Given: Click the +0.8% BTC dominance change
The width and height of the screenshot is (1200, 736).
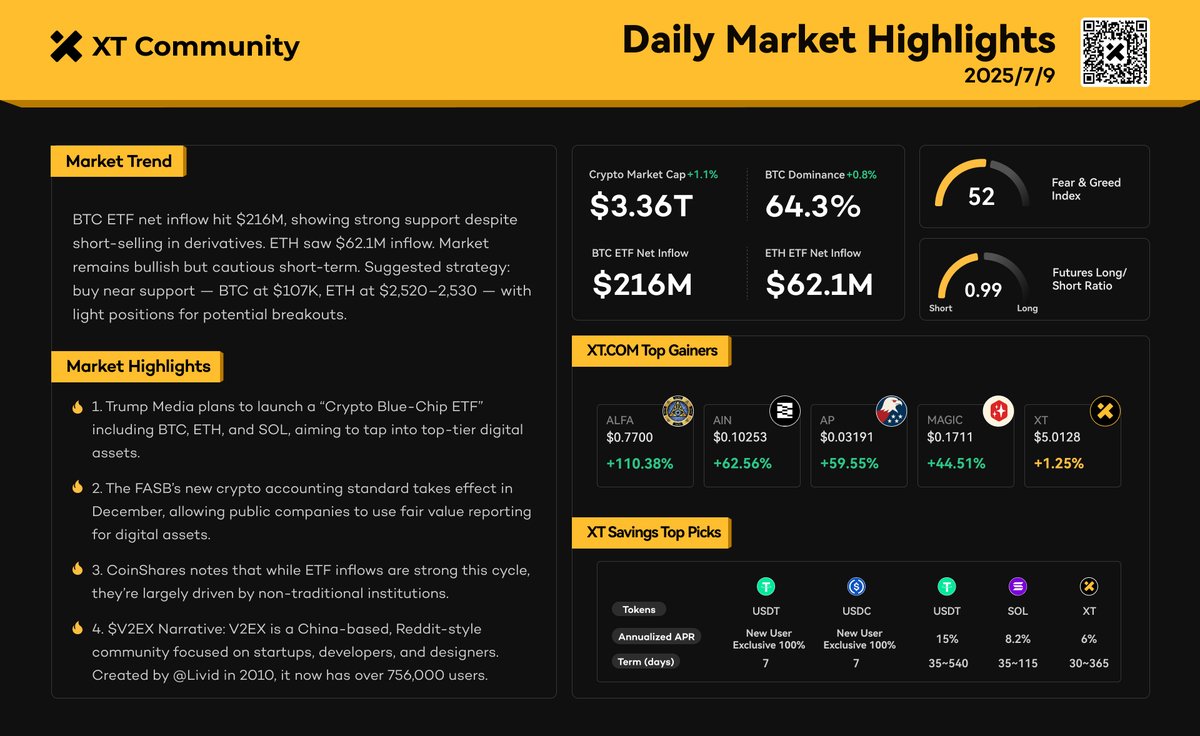Looking at the screenshot, I should click(861, 174).
